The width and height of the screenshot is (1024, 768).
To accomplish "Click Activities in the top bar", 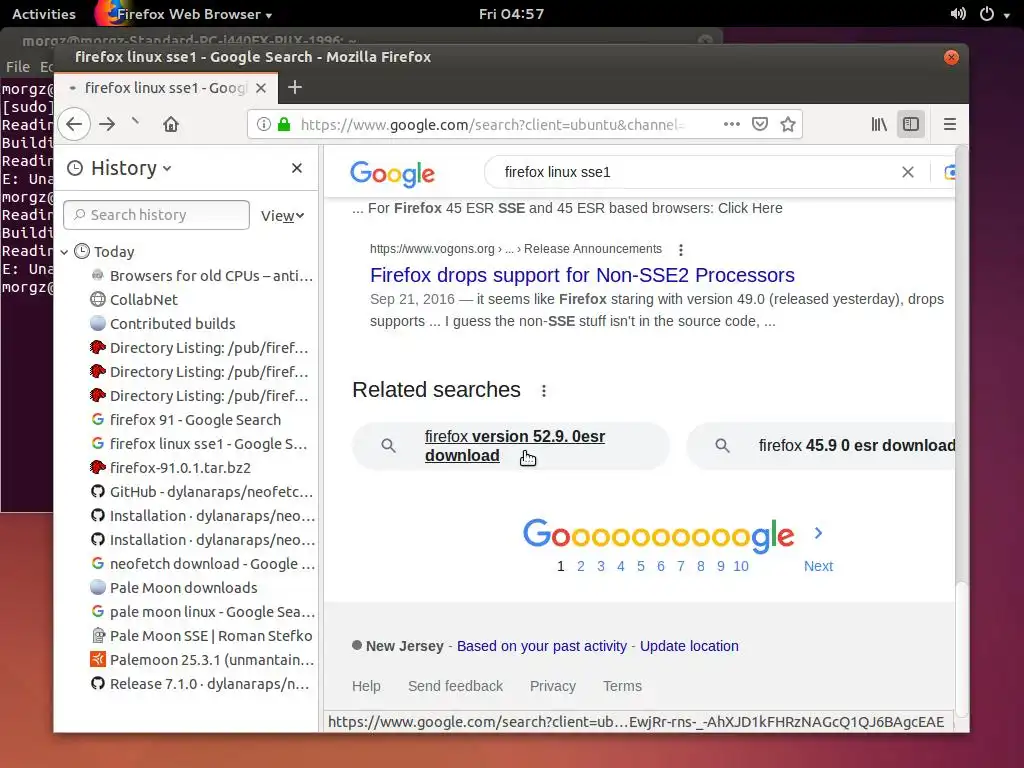I will pos(44,14).
